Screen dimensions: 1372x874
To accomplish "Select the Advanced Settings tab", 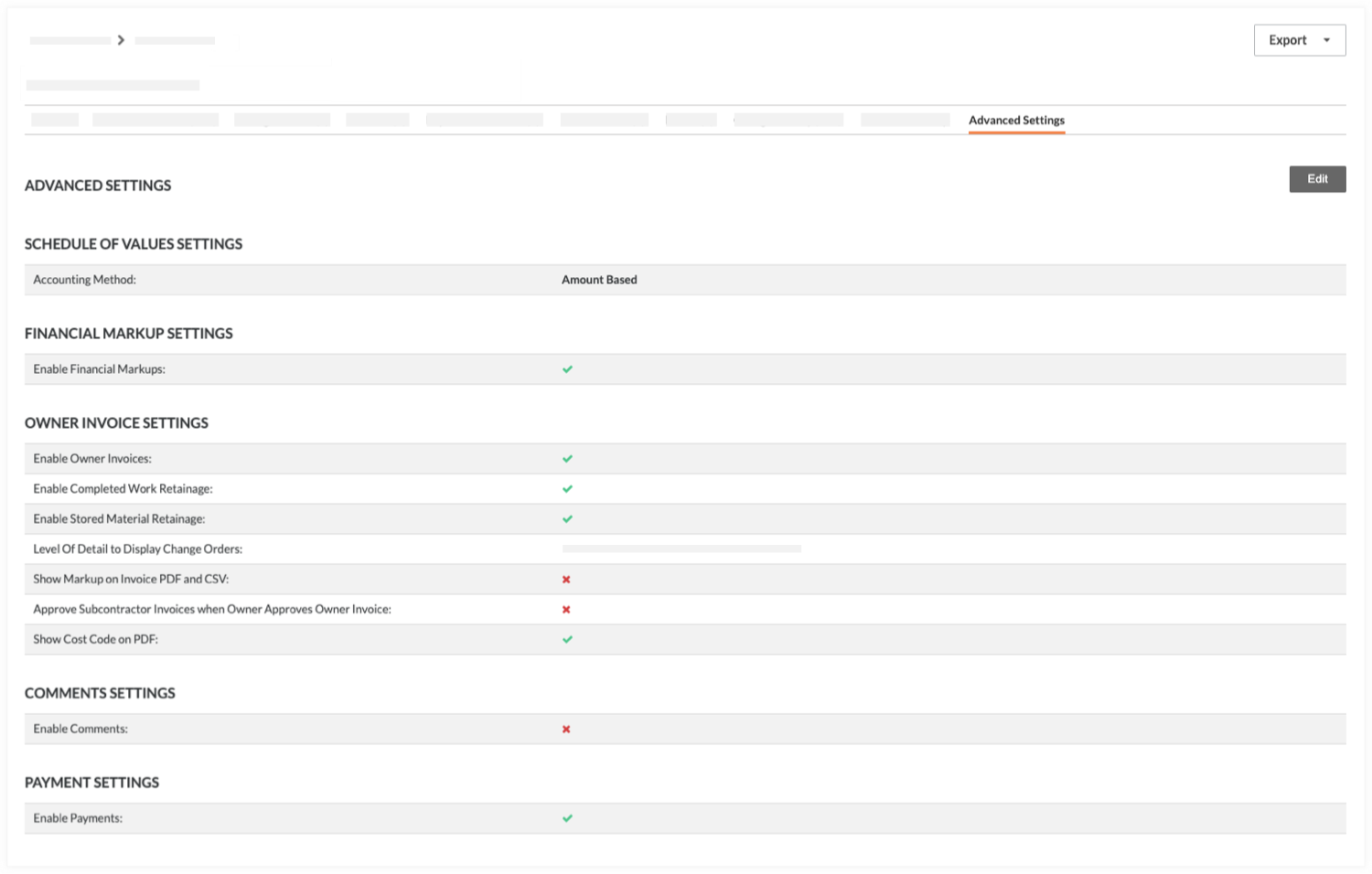I will tap(1016, 120).
